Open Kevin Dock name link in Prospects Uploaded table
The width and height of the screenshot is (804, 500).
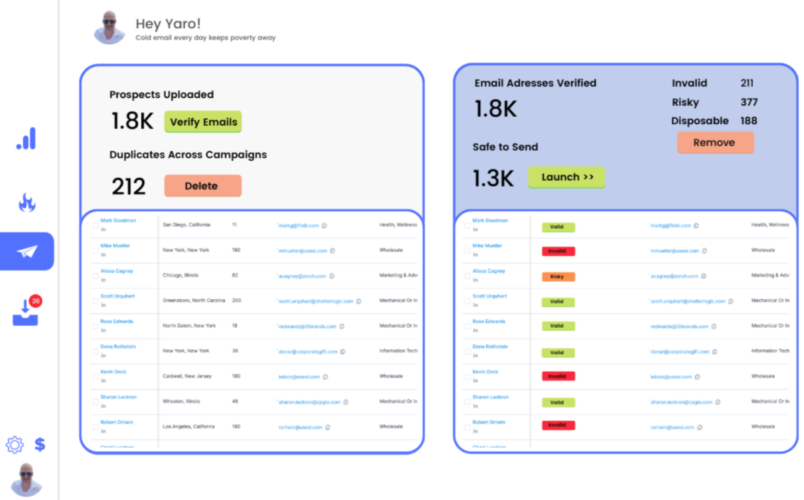pyautogui.click(x=113, y=372)
